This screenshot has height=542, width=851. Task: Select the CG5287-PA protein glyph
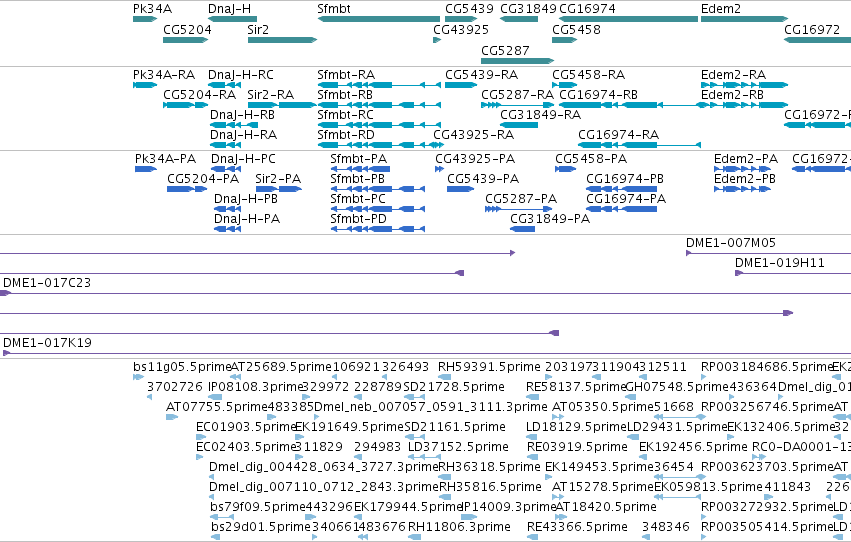point(519,209)
